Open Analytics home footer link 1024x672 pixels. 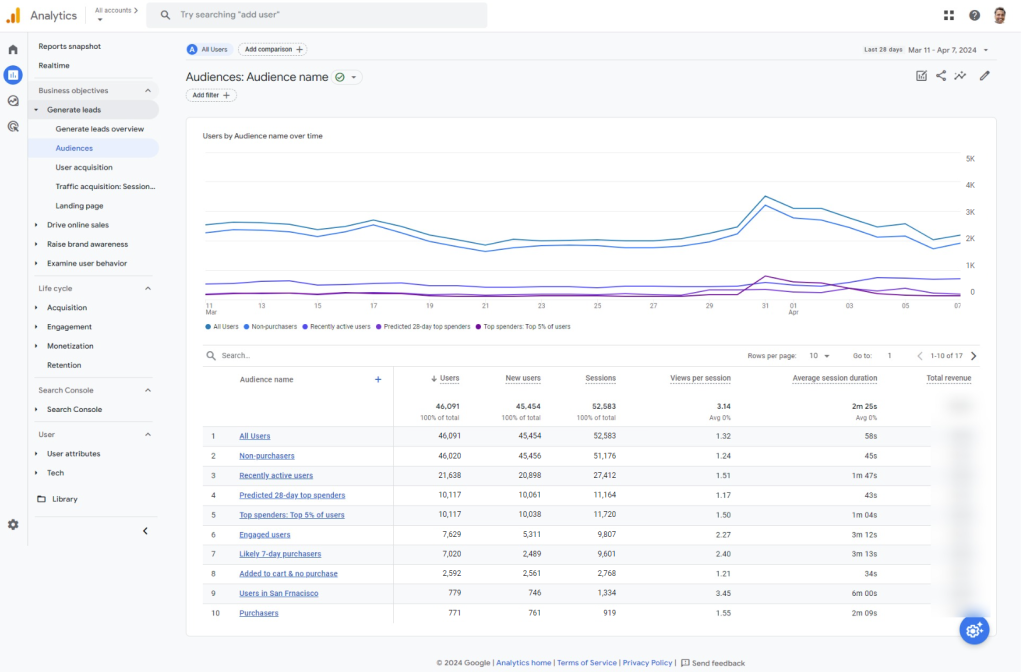pyautogui.click(x=523, y=663)
